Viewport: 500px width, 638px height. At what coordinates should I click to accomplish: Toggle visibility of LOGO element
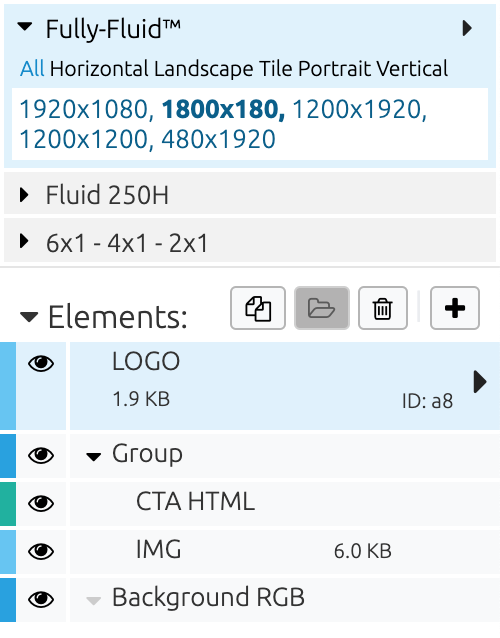click(x=41, y=363)
